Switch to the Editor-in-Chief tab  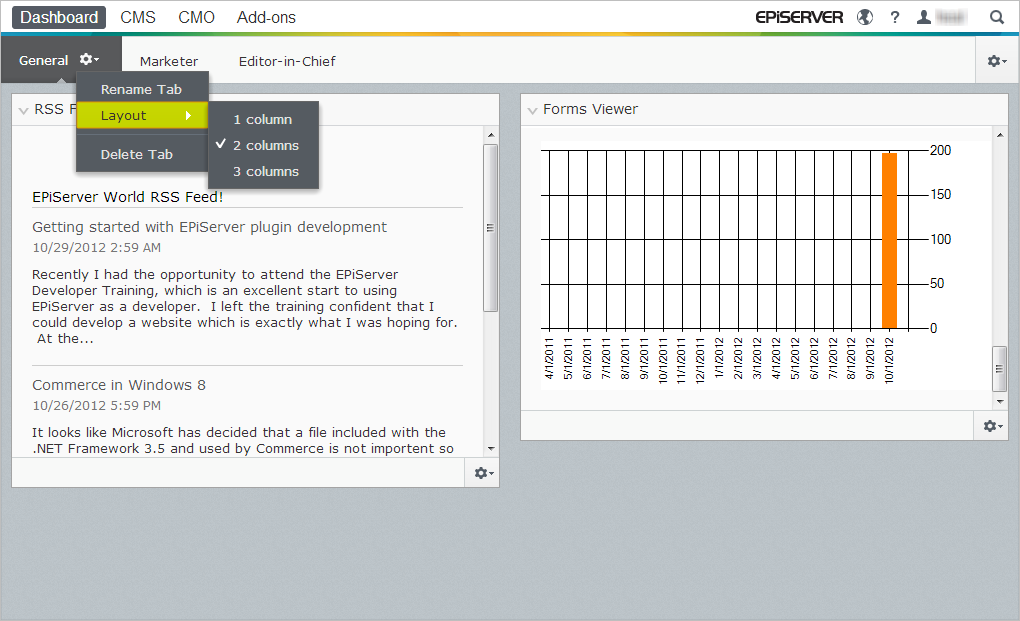click(287, 61)
